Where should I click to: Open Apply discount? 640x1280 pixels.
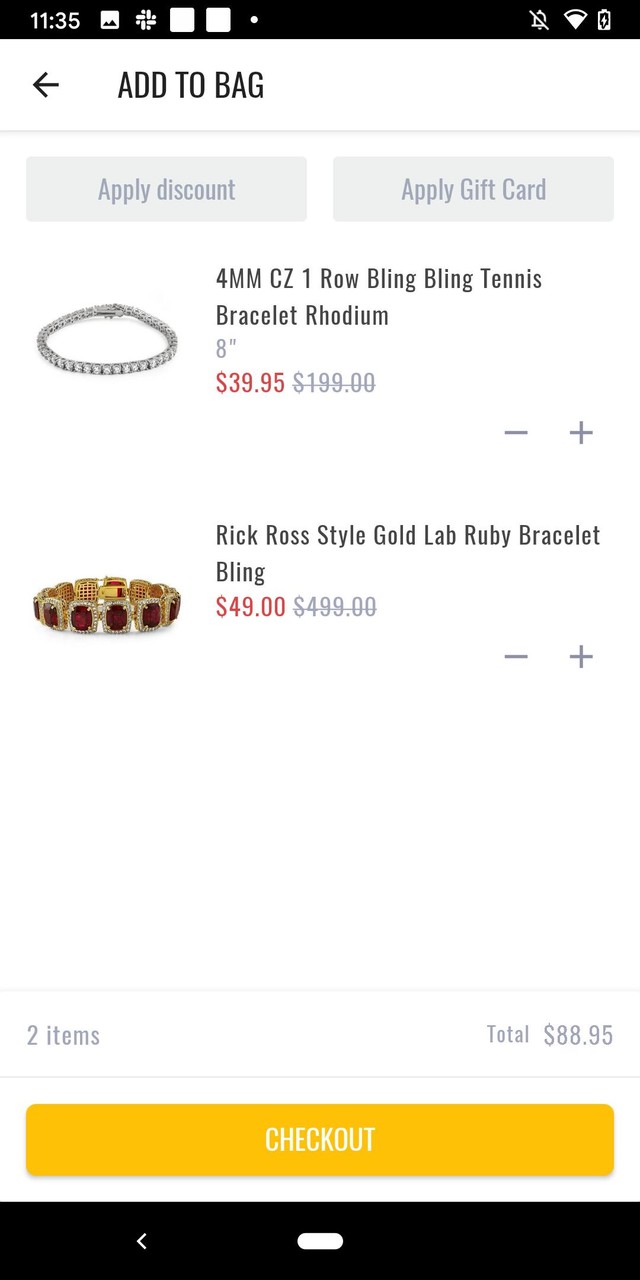tap(166, 189)
